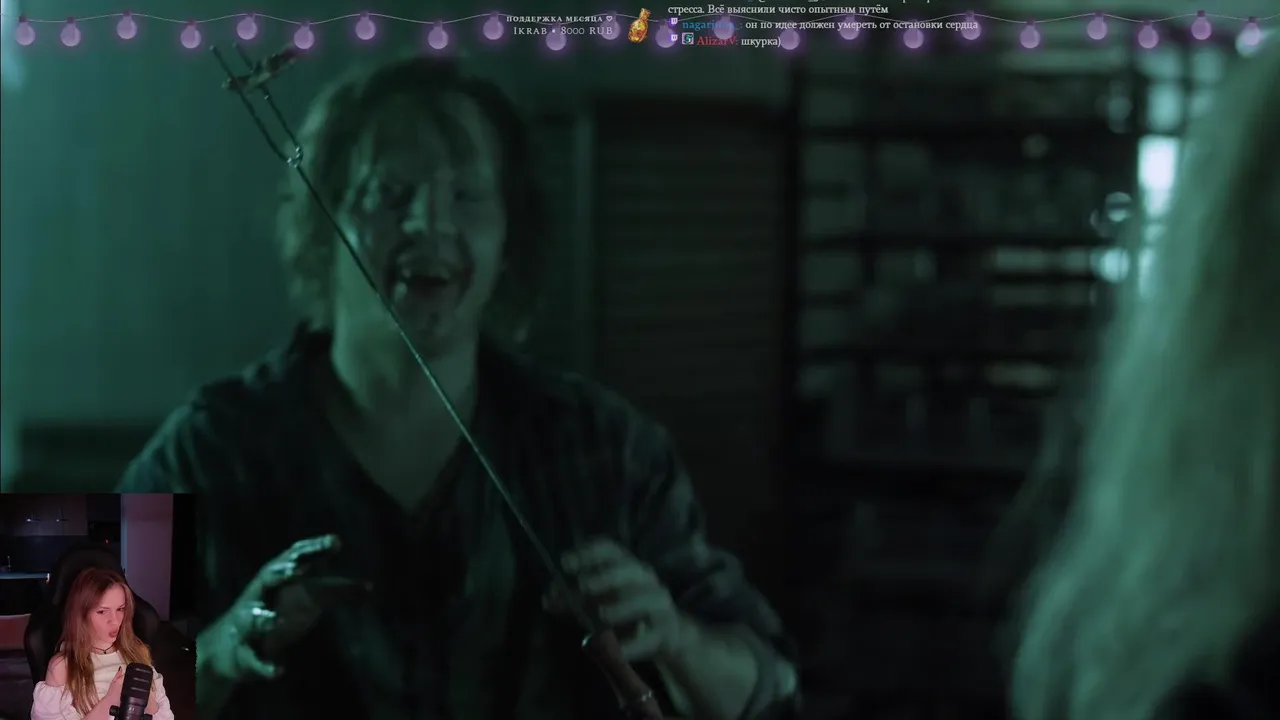The width and height of the screenshot is (1280, 720).
Task: Click the chat message 'шкурка)'
Action: click(761, 41)
